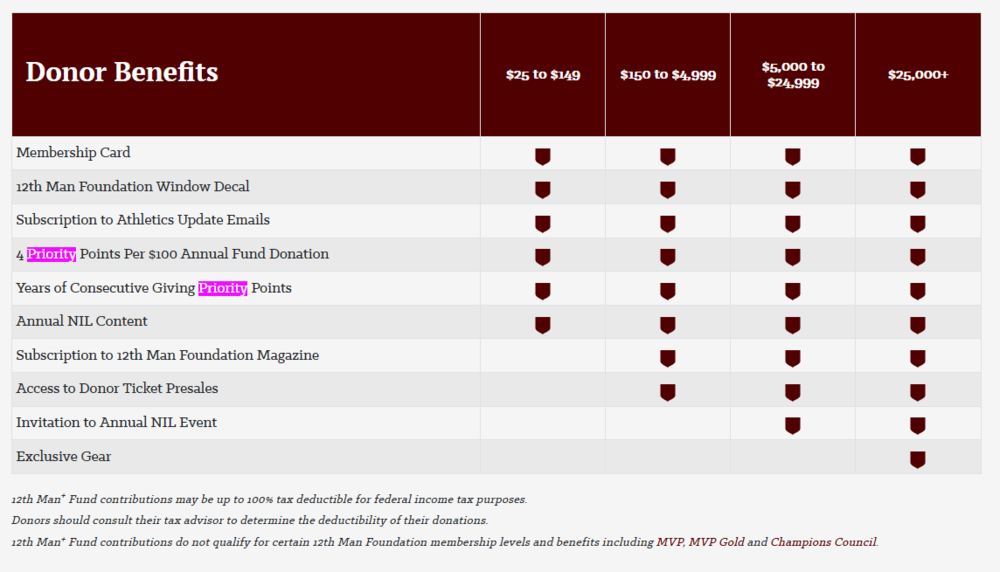
Task: Open the MVP membership link
Action: point(670,542)
